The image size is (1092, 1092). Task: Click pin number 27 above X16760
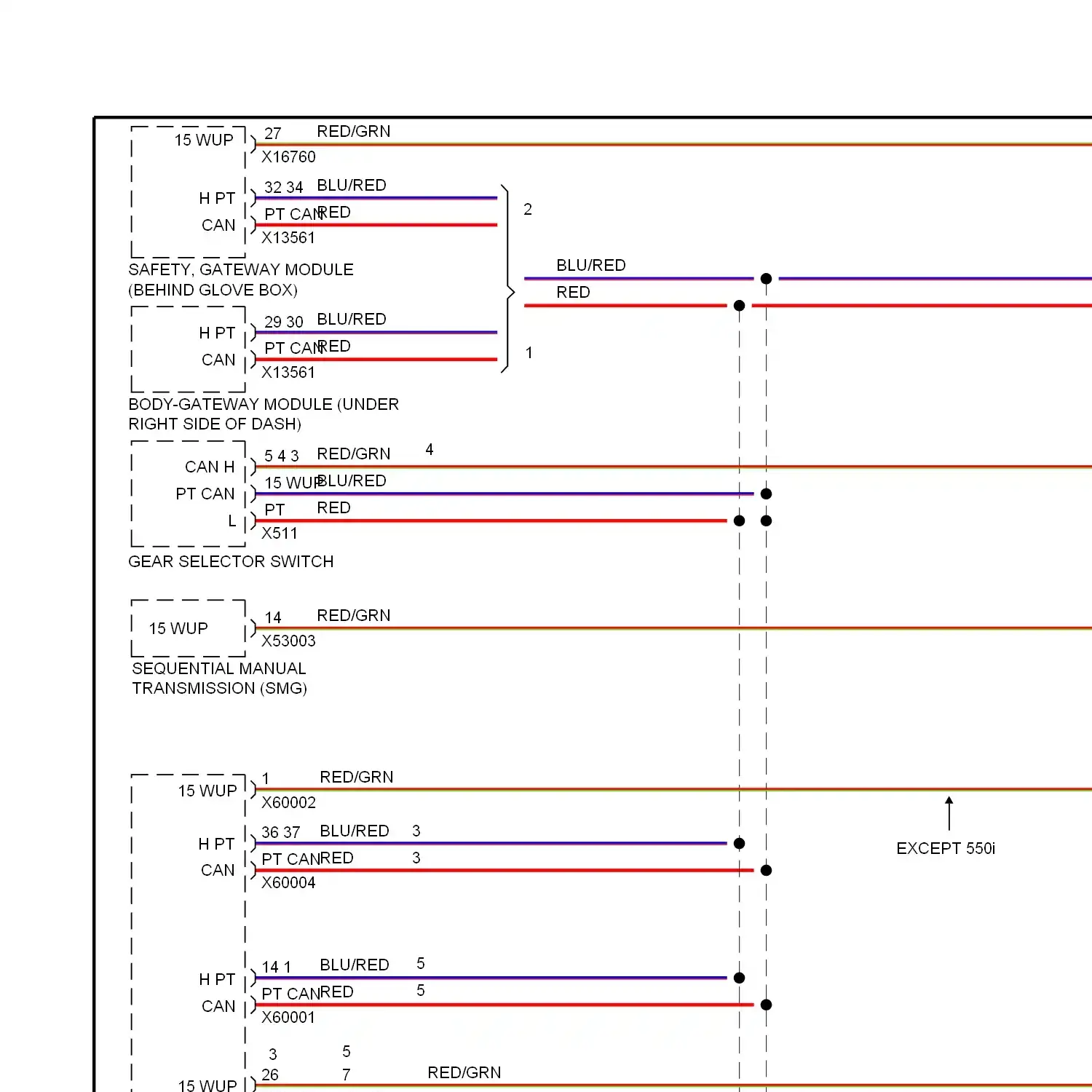point(273,133)
